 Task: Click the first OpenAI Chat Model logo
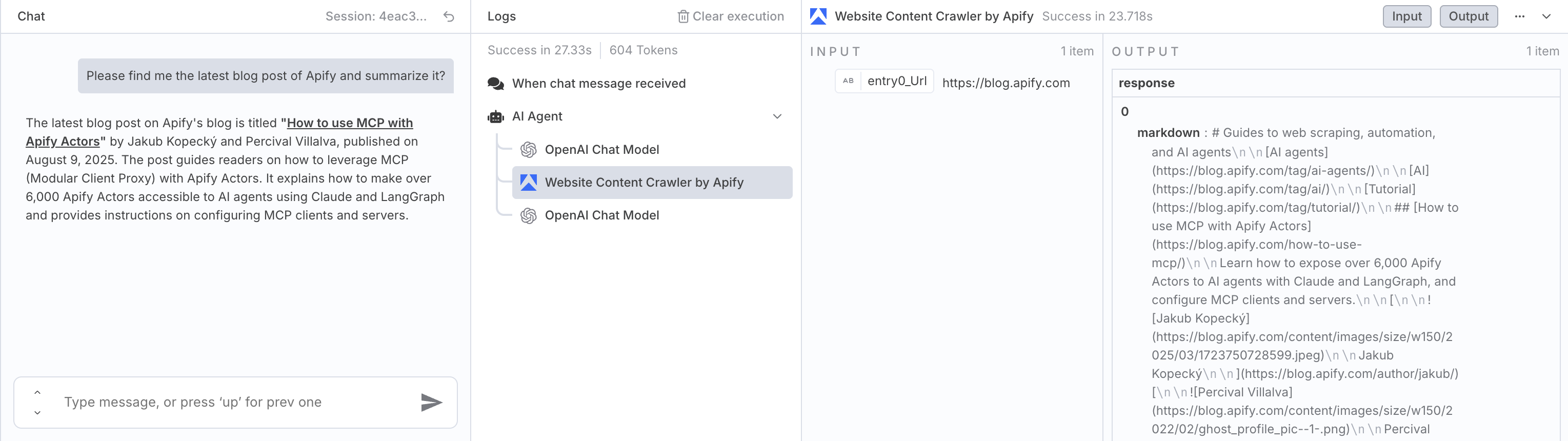[x=528, y=149]
